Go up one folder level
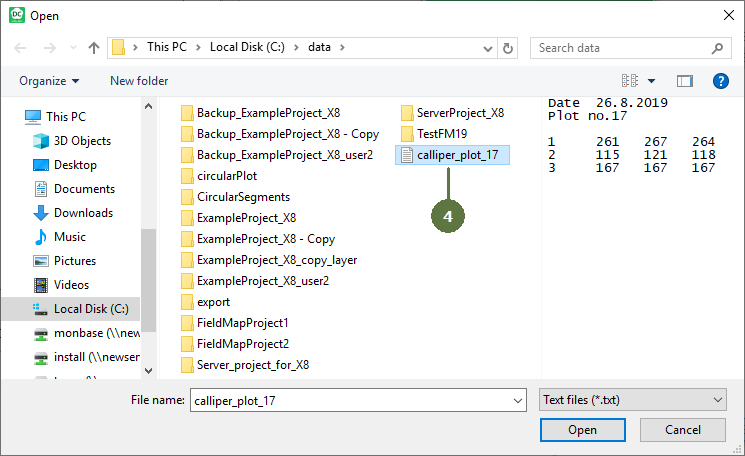 [94, 48]
